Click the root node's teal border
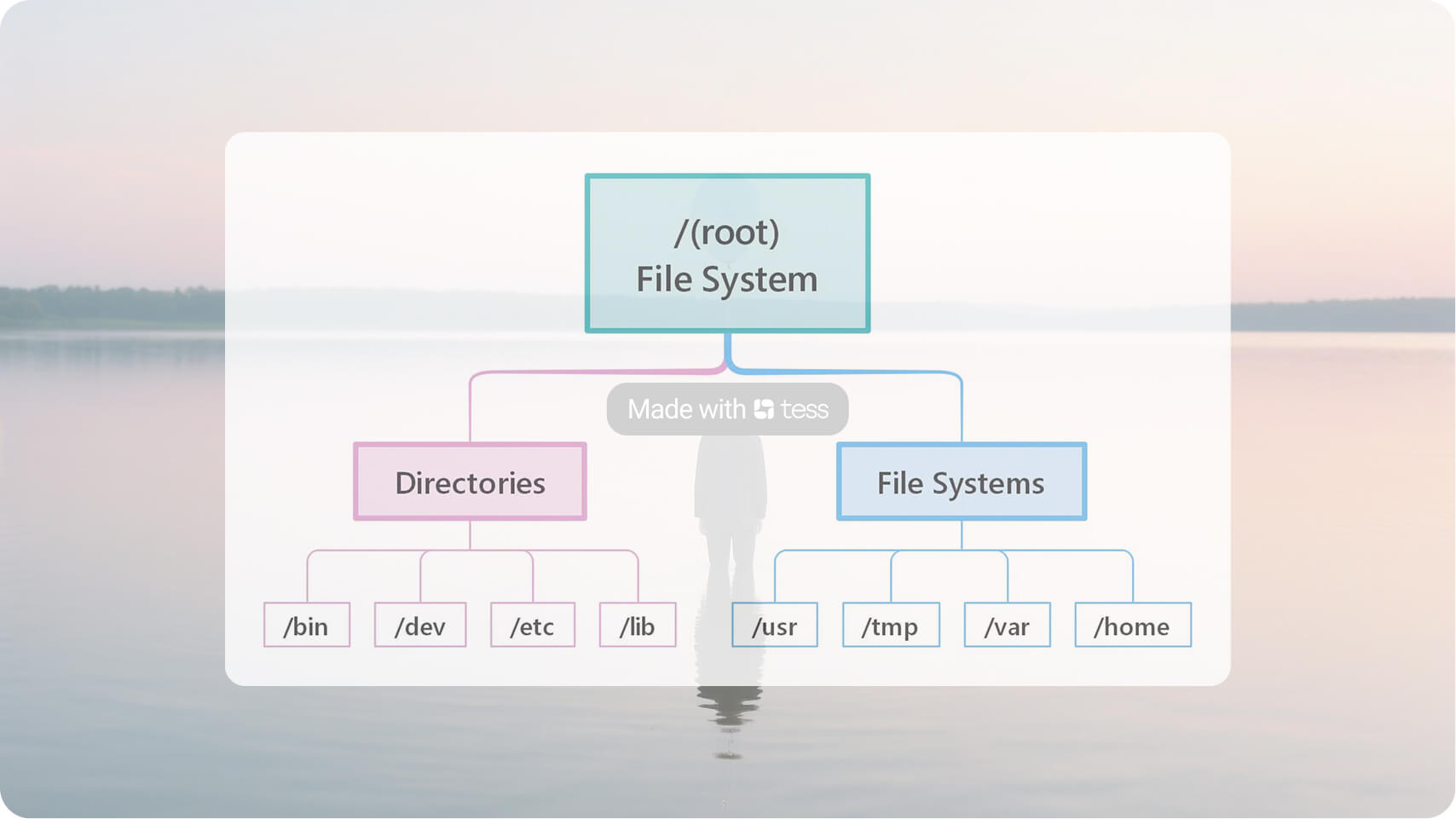The height and width of the screenshot is (819, 1456). coord(726,176)
